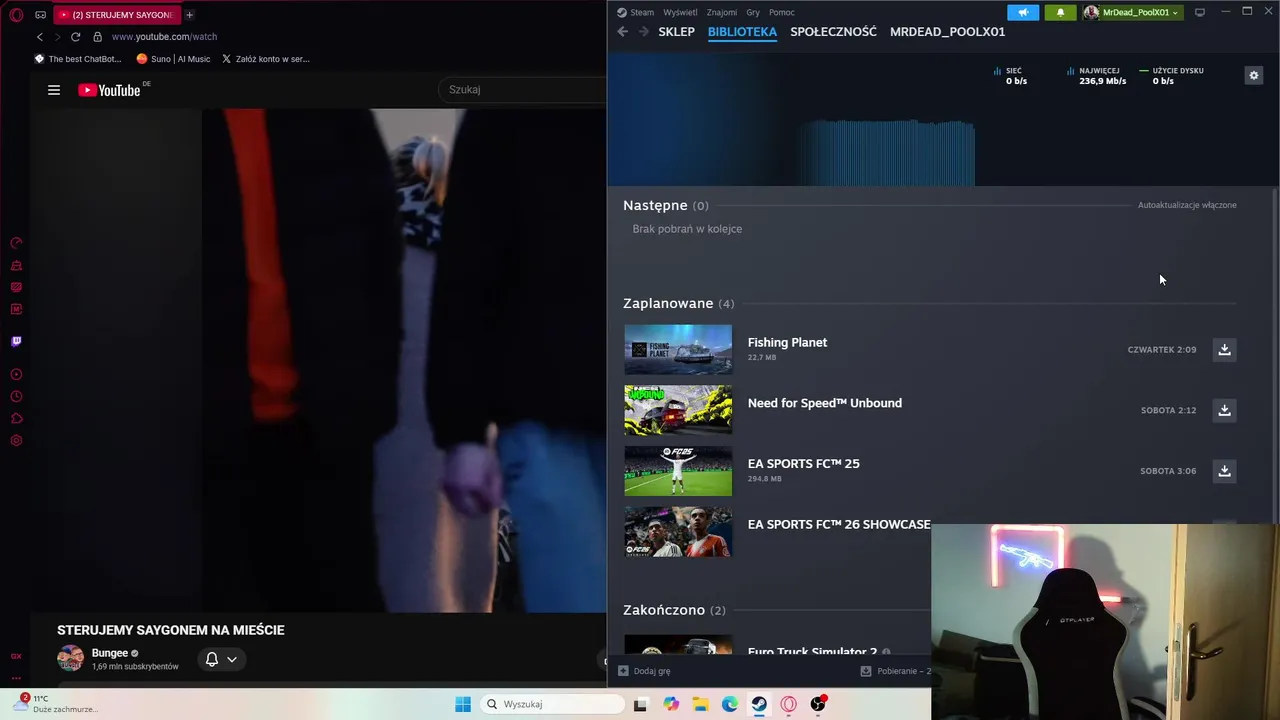Click the Euro Truck Simulator 2 title
This screenshot has height=720, width=1280.
point(812,650)
